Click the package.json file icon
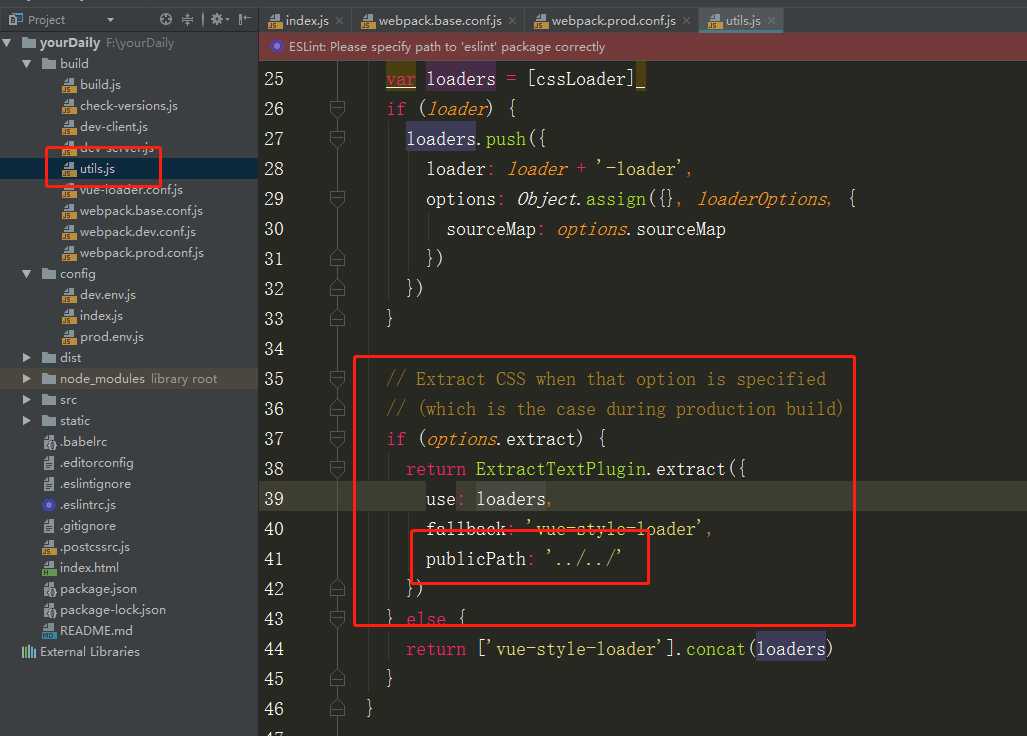The image size is (1027, 736). [x=49, y=589]
